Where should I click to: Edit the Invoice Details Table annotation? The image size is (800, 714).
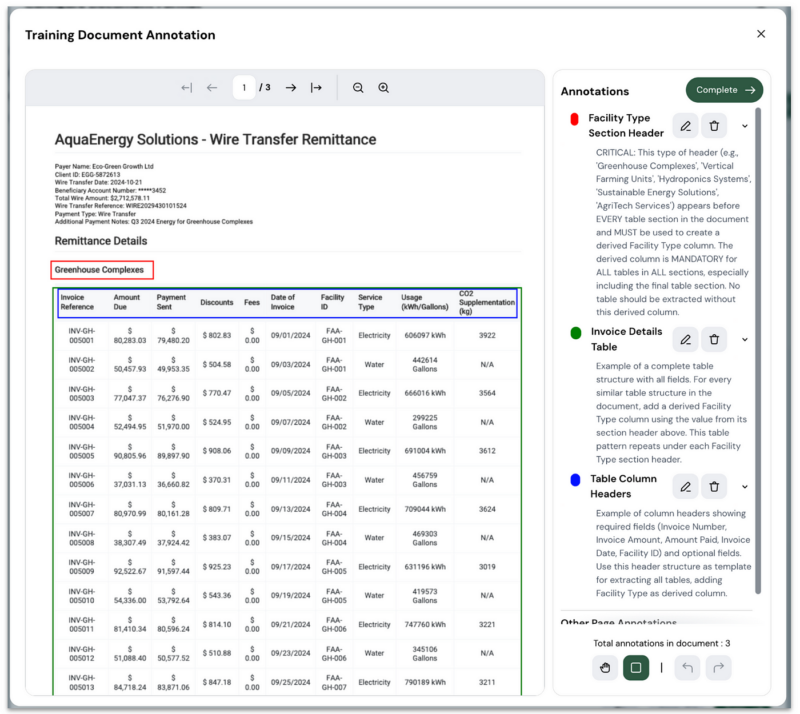pyautogui.click(x=685, y=339)
